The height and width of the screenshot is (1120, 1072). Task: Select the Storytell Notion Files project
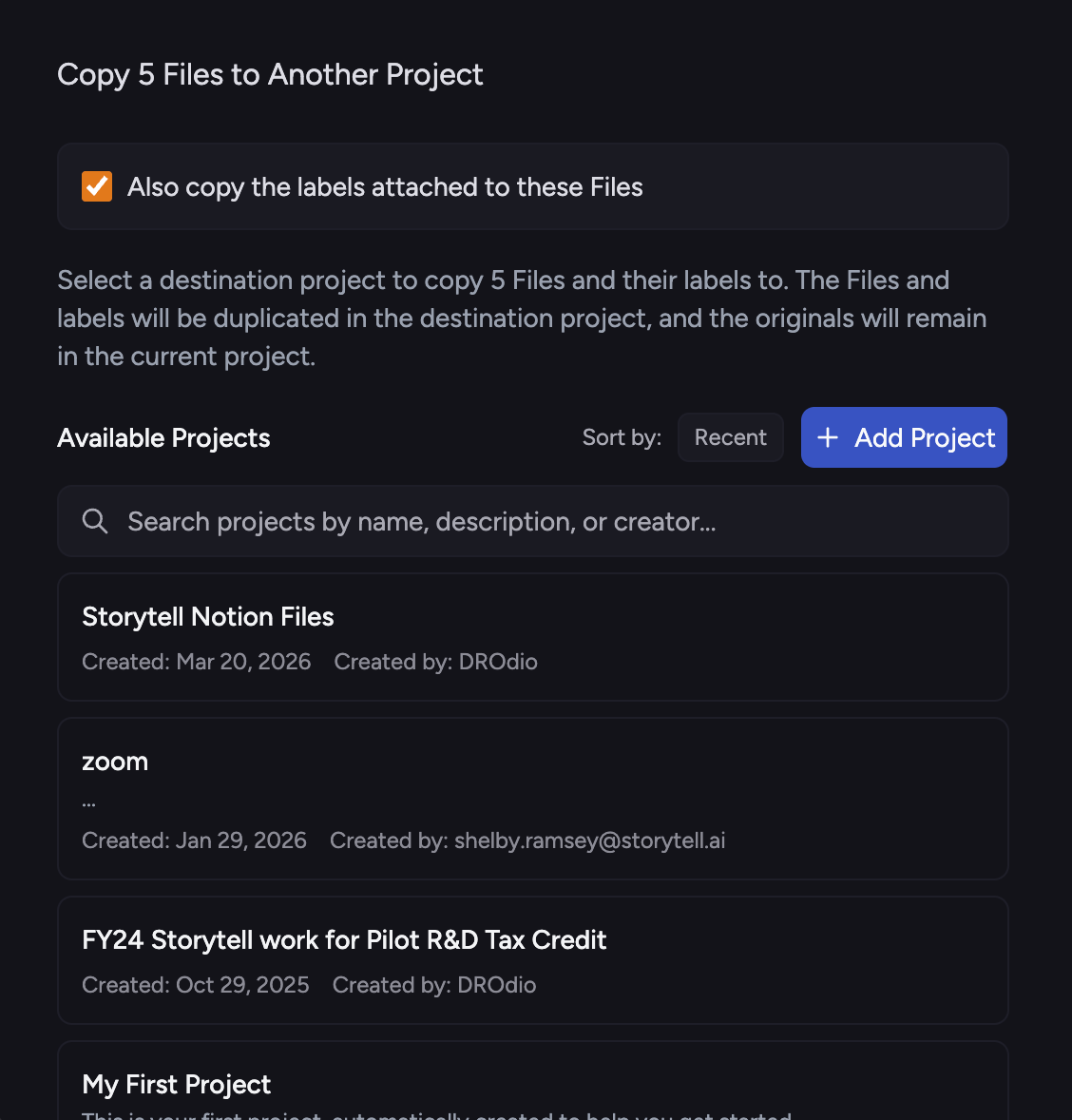[x=533, y=637]
